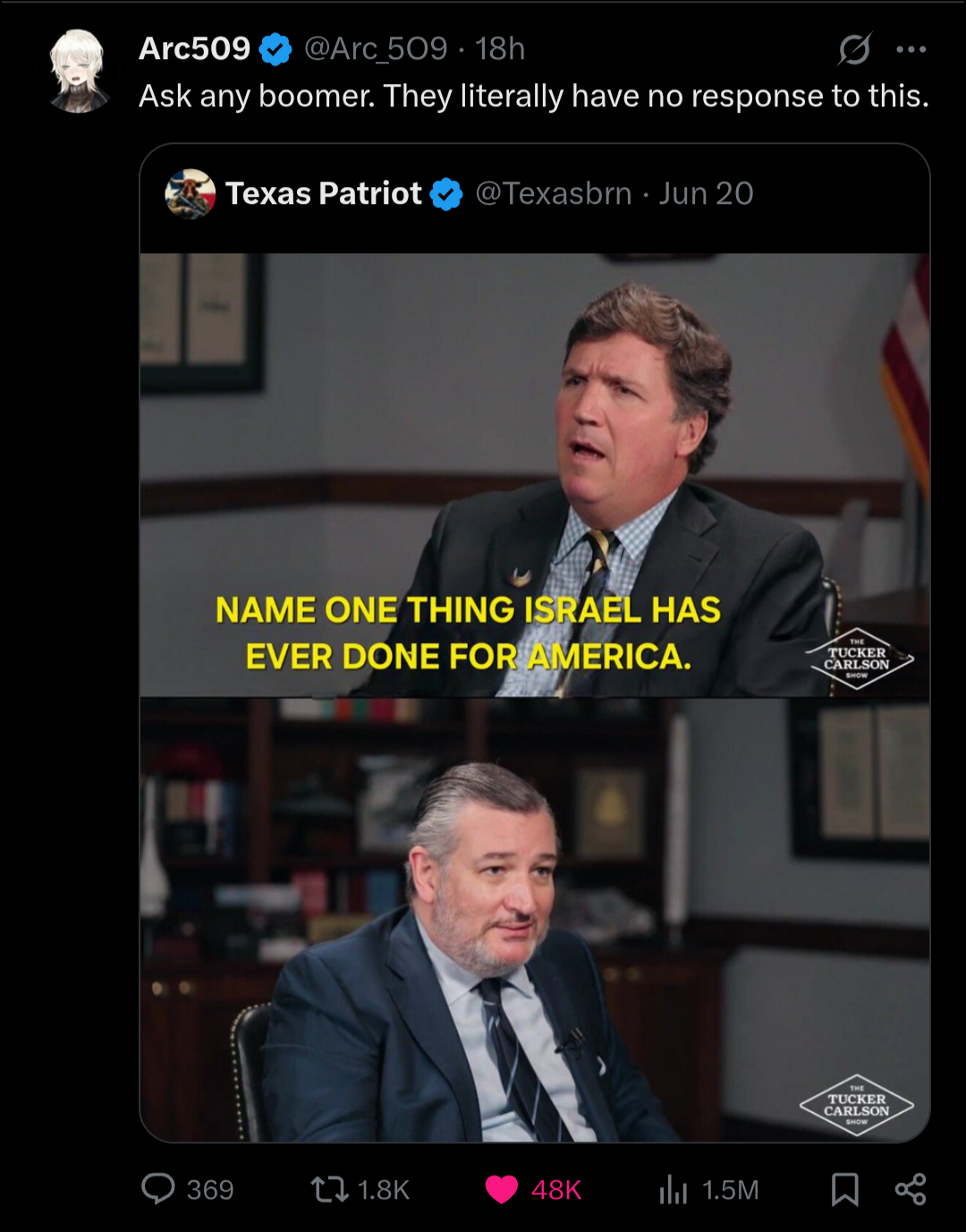Click the Grok slashed-circle icon
This screenshot has height=1232, width=966.
pyautogui.click(x=854, y=49)
